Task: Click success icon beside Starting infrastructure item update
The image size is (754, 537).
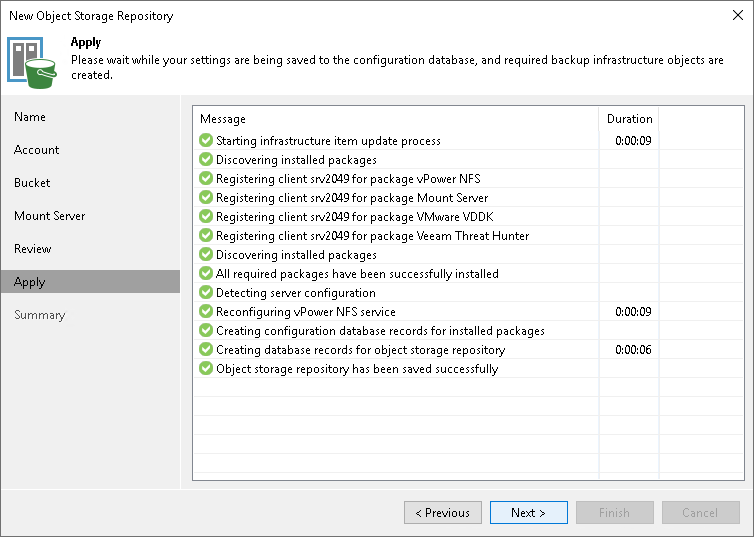Action: click(206, 140)
